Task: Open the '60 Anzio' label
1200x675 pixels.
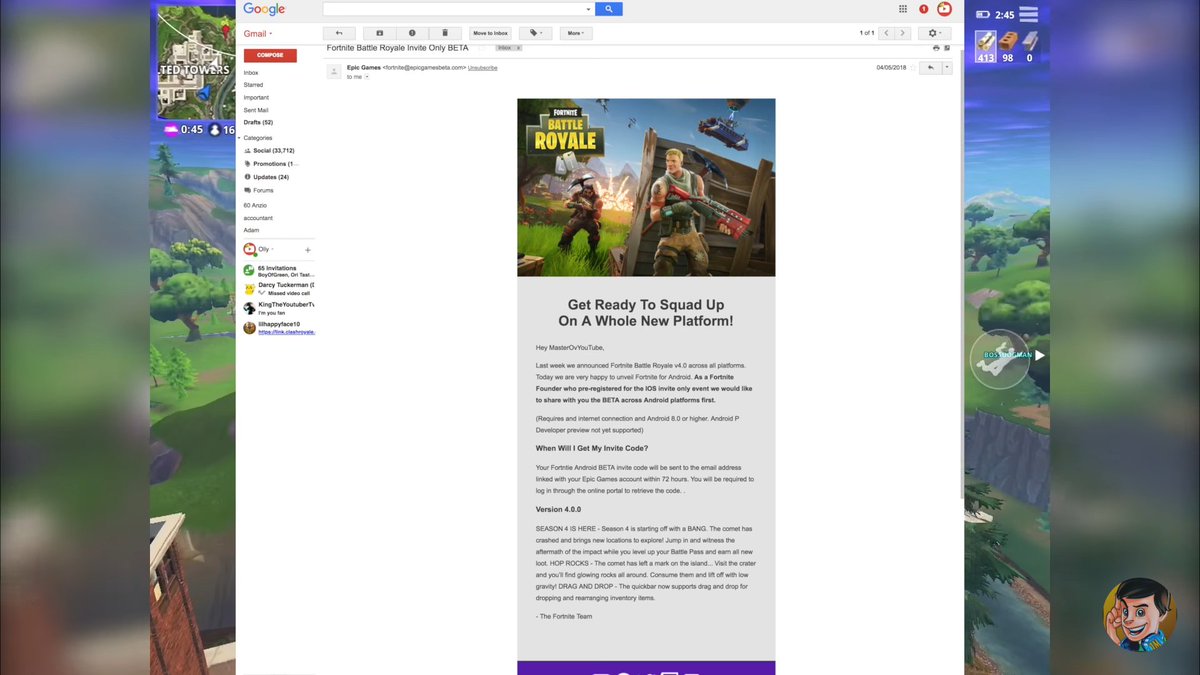Action: point(255,205)
